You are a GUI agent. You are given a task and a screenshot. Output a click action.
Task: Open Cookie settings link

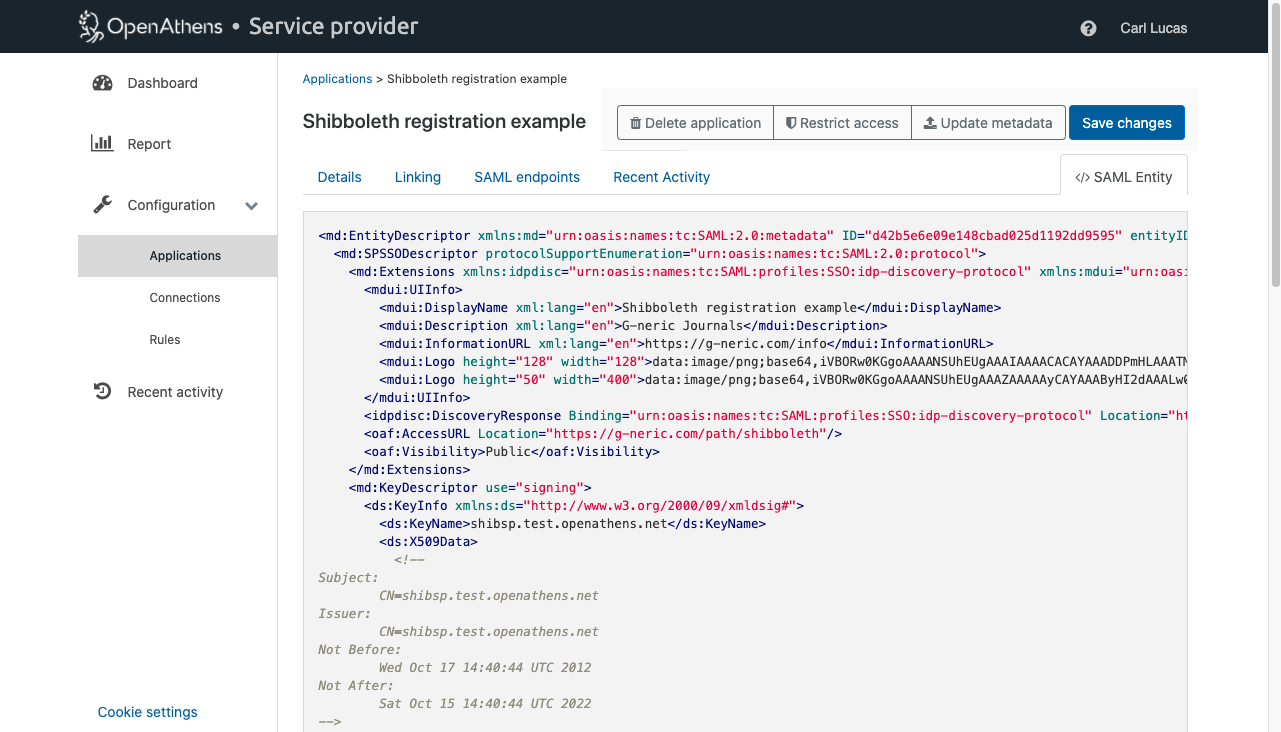(x=147, y=712)
